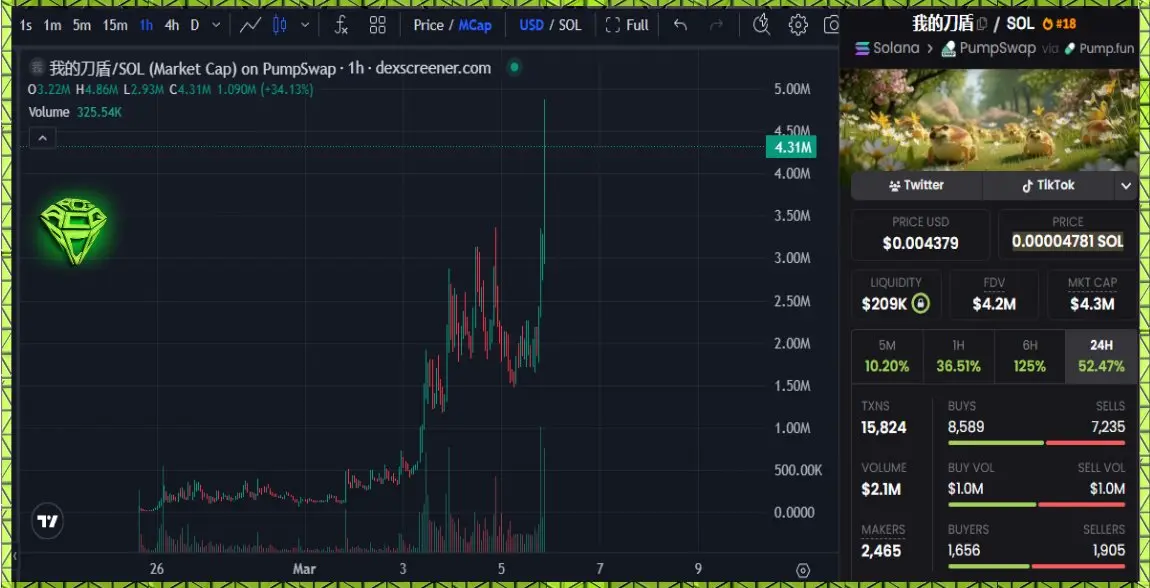
Task: Toggle chart to MCap mode
Action: click(475, 25)
